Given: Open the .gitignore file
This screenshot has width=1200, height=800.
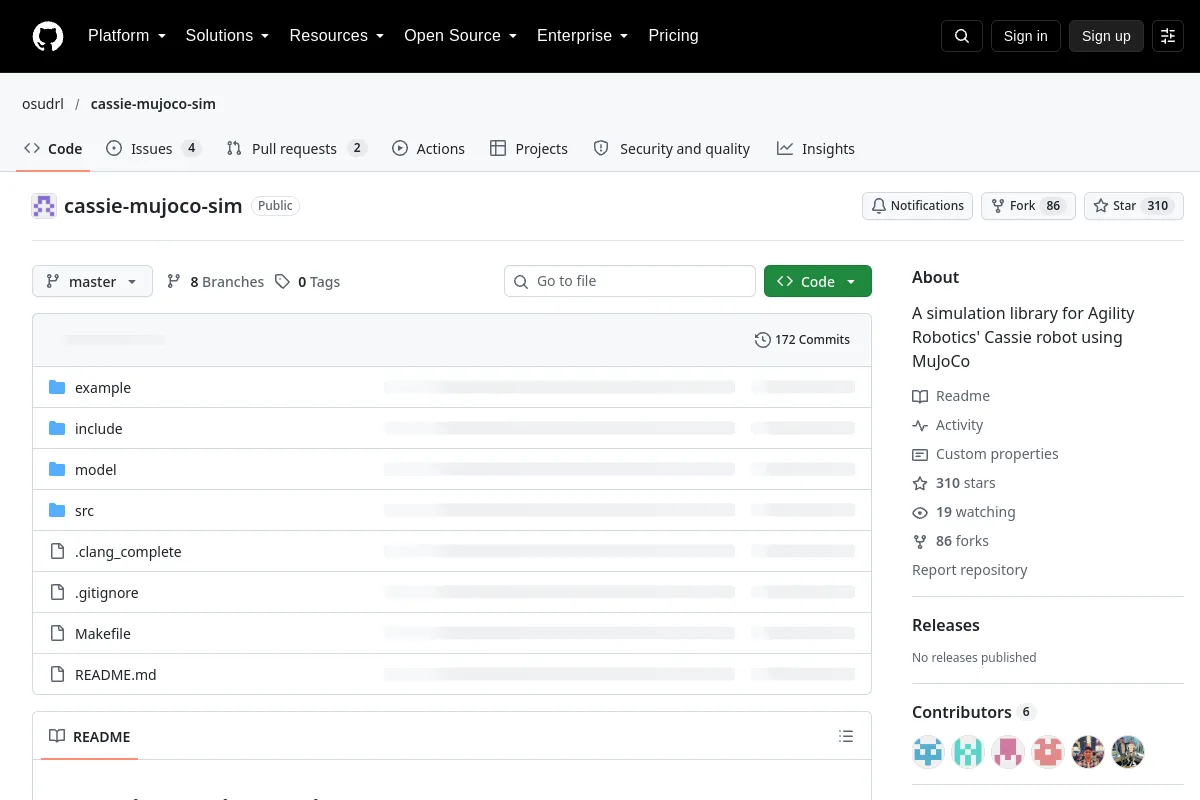Looking at the screenshot, I should pyautogui.click(x=107, y=593).
